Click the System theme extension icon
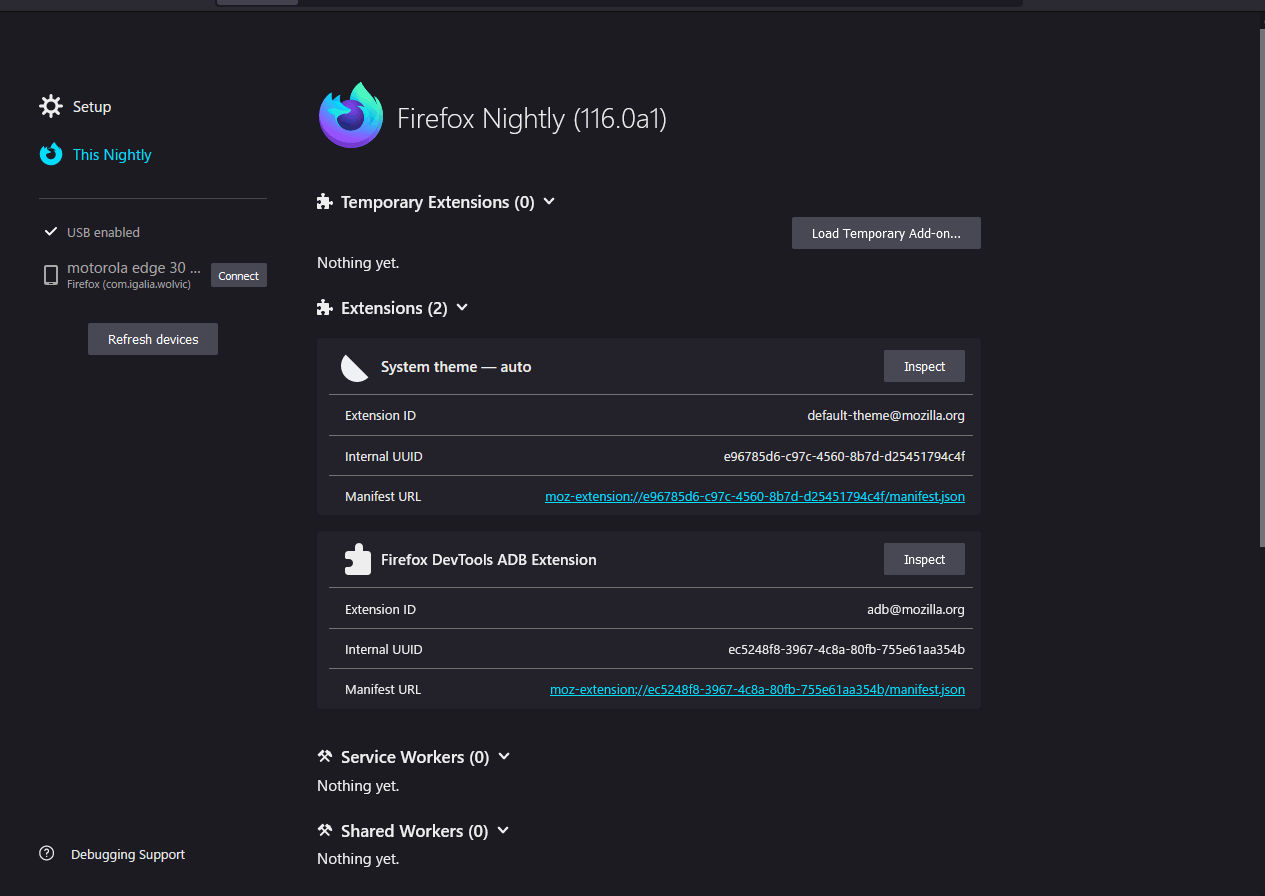Screen dimensions: 1265x896 (x=355, y=368)
